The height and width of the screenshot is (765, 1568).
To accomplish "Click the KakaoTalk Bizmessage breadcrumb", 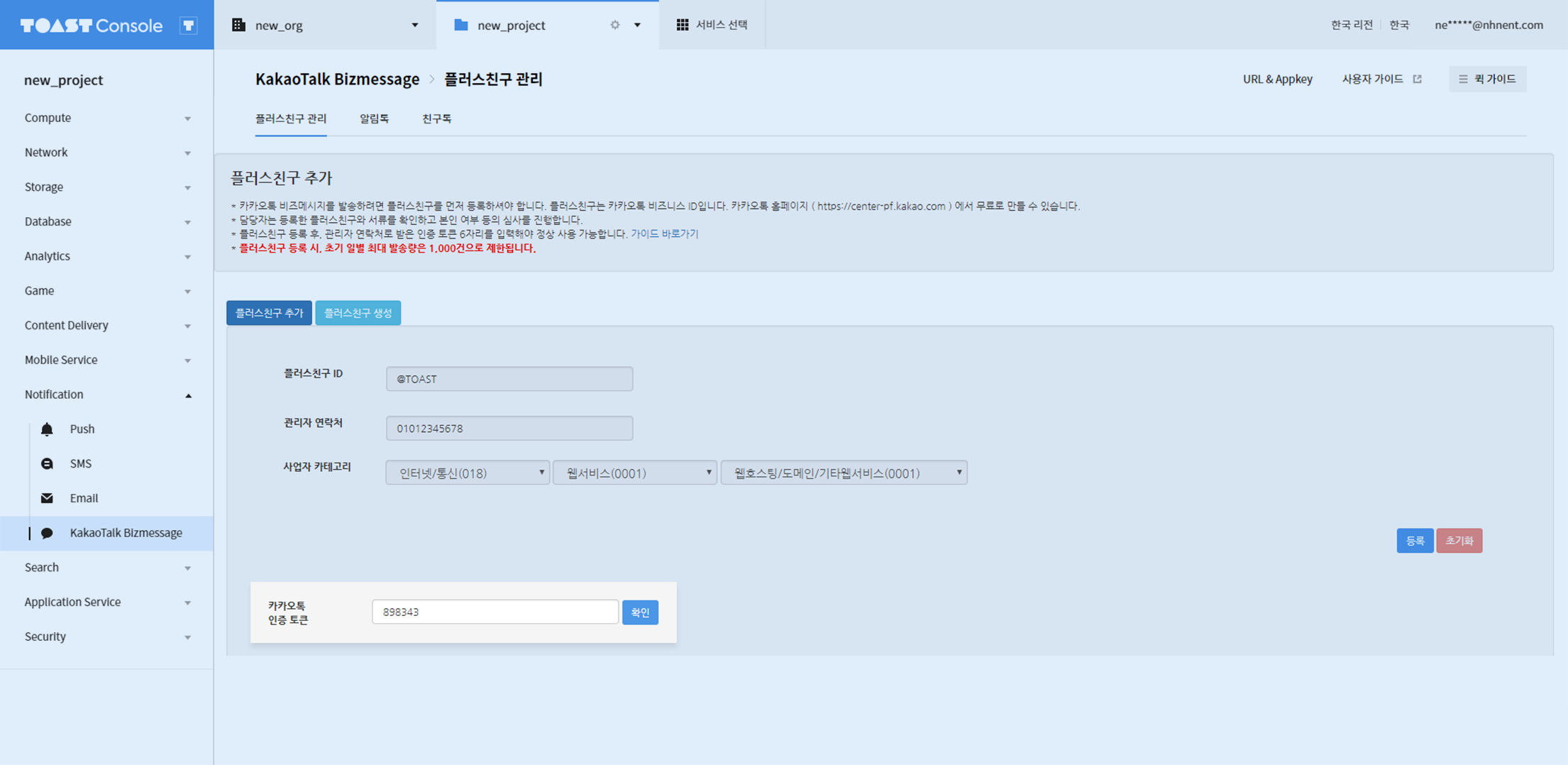I will point(337,79).
